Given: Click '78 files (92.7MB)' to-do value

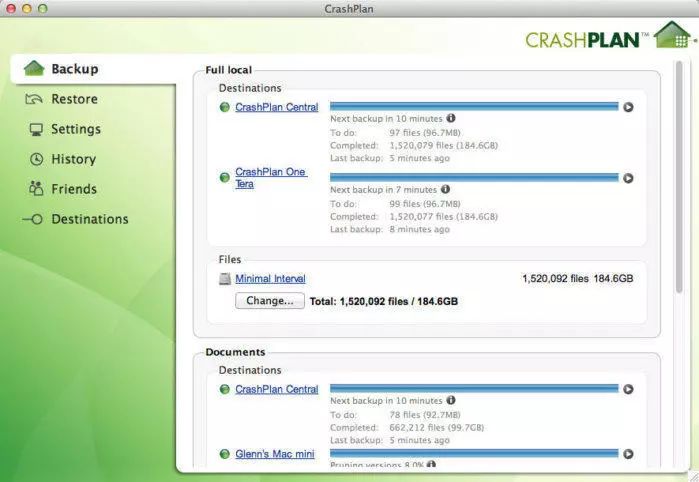Looking at the screenshot, I should tap(425, 415).
